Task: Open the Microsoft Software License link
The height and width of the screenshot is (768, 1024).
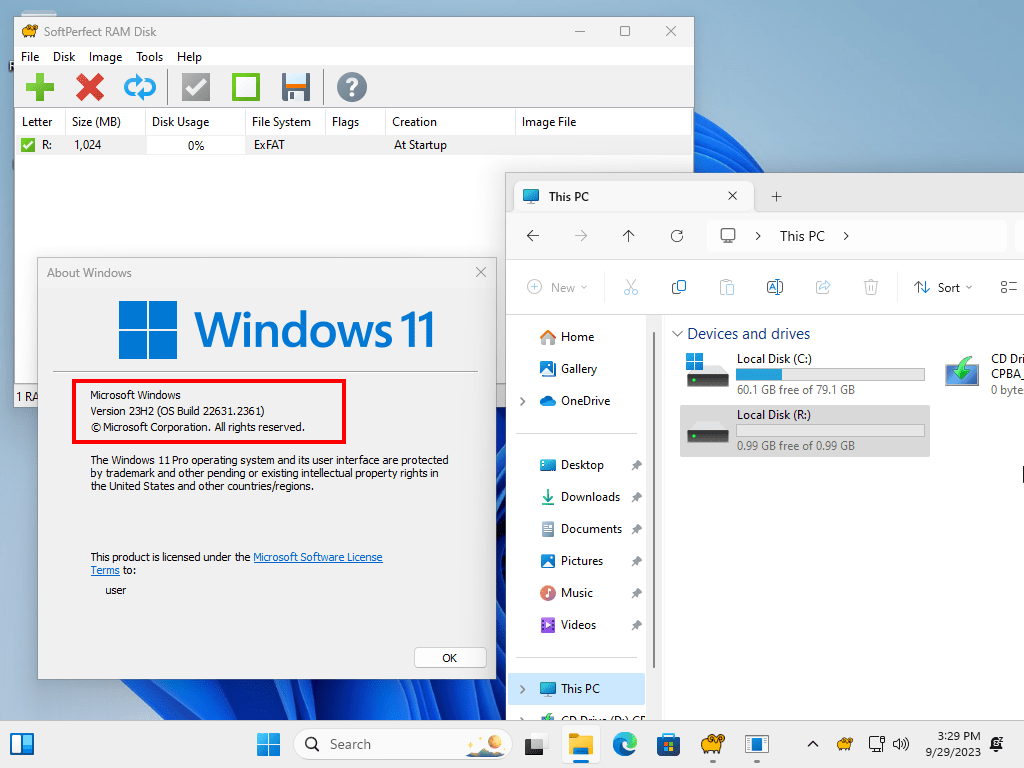Action: [318, 557]
